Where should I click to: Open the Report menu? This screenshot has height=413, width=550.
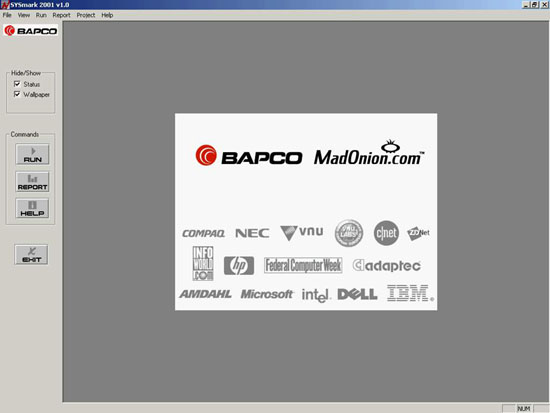[61, 15]
